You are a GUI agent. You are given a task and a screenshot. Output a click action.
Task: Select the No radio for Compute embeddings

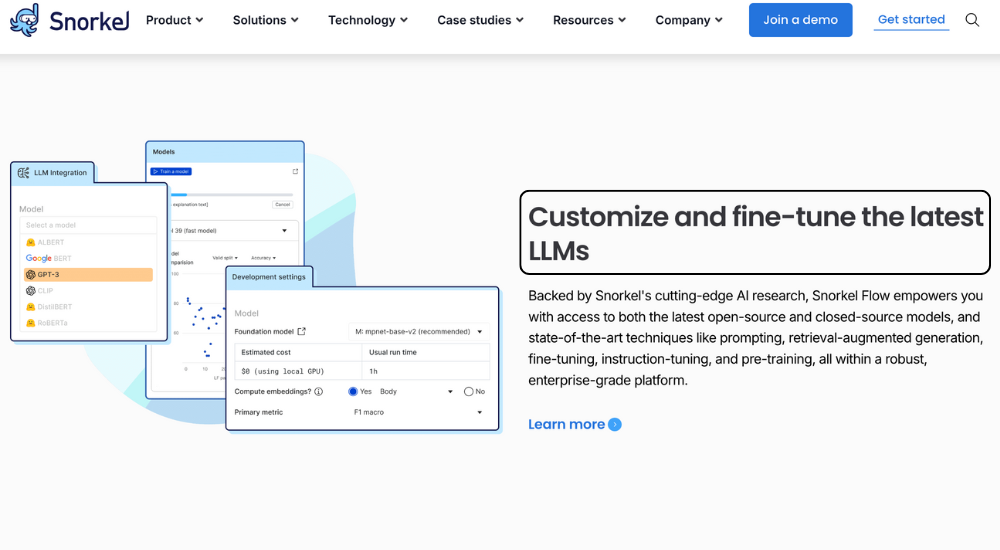(x=469, y=391)
